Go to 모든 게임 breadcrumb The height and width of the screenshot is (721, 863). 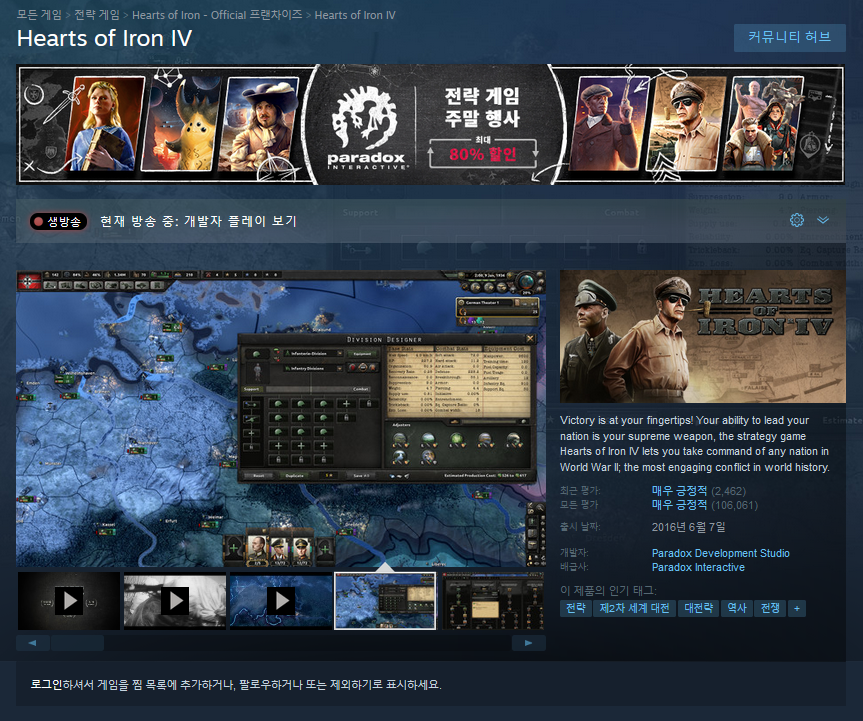click(x=39, y=15)
